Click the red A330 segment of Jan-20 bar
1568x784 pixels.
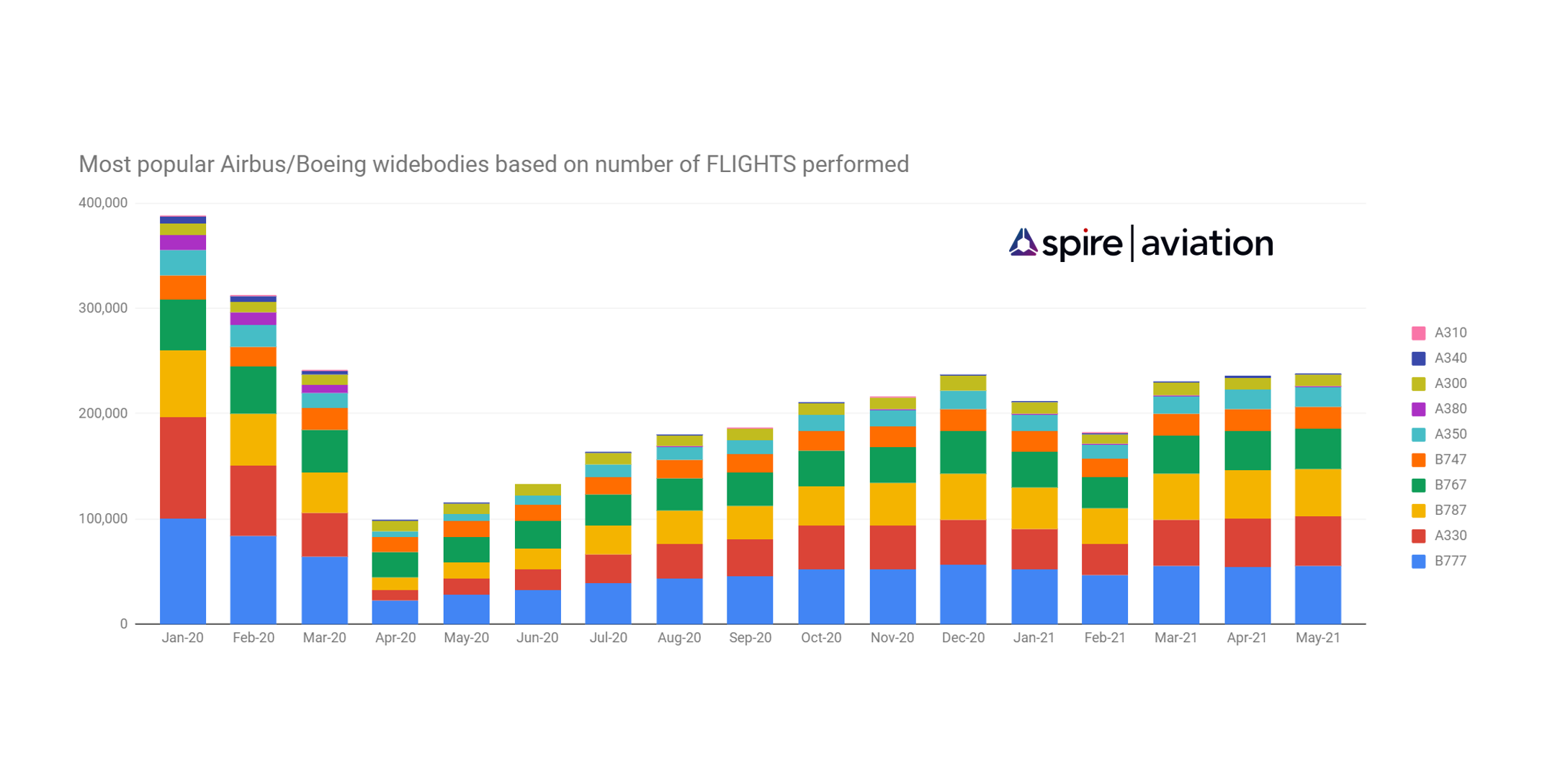pos(183,468)
